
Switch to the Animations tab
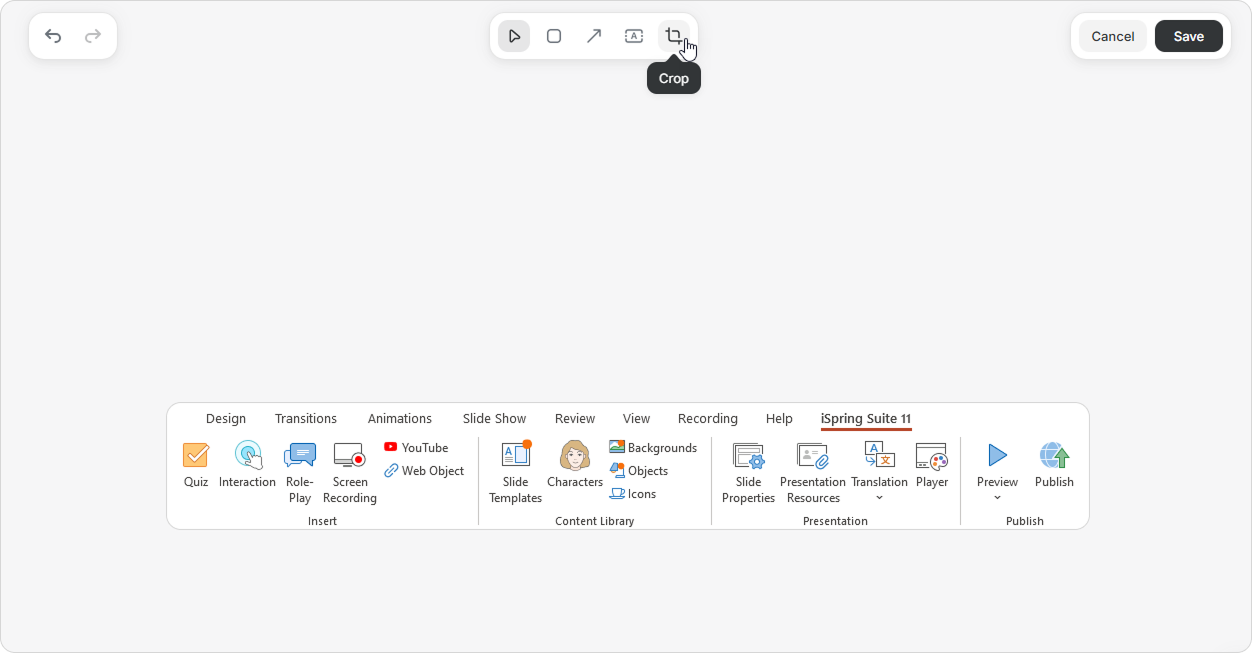click(400, 418)
